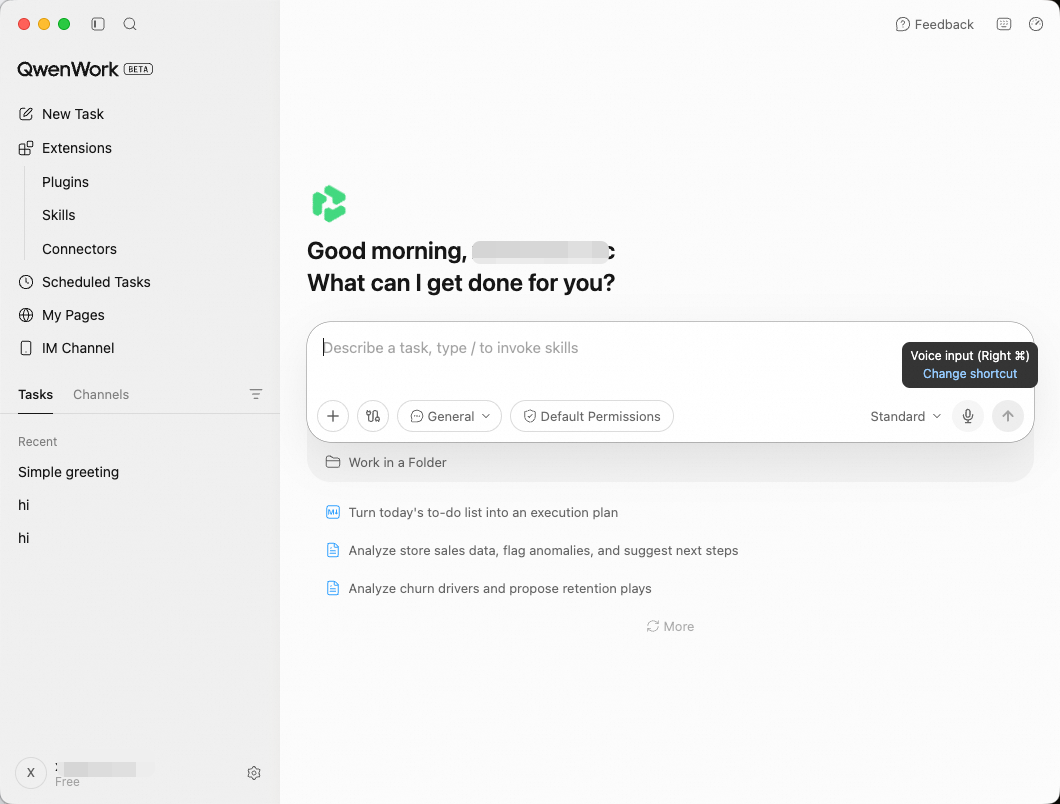Load More suggestions
1060x804 pixels.
(670, 626)
